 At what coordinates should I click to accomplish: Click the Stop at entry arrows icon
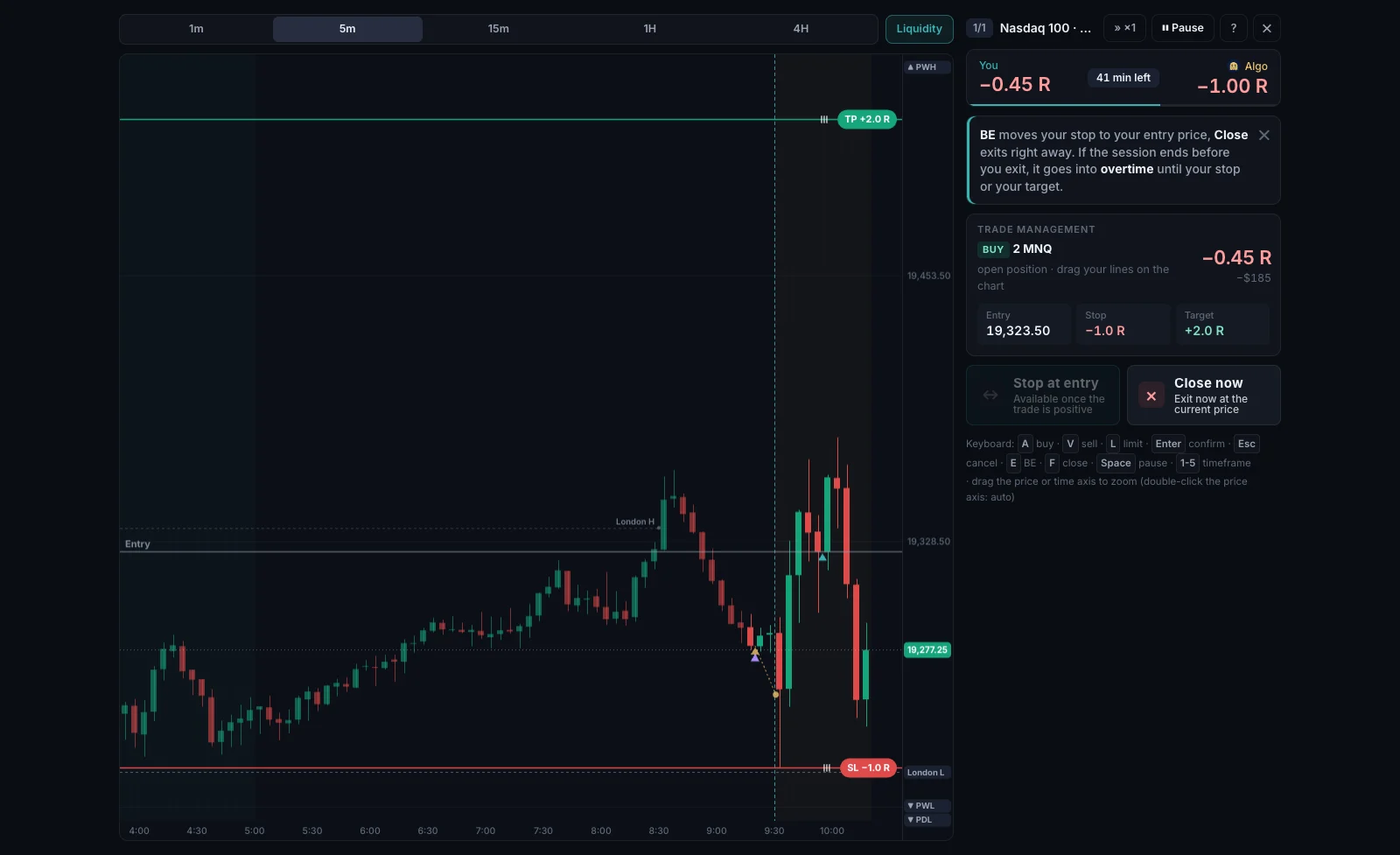click(x=990, y=396)
